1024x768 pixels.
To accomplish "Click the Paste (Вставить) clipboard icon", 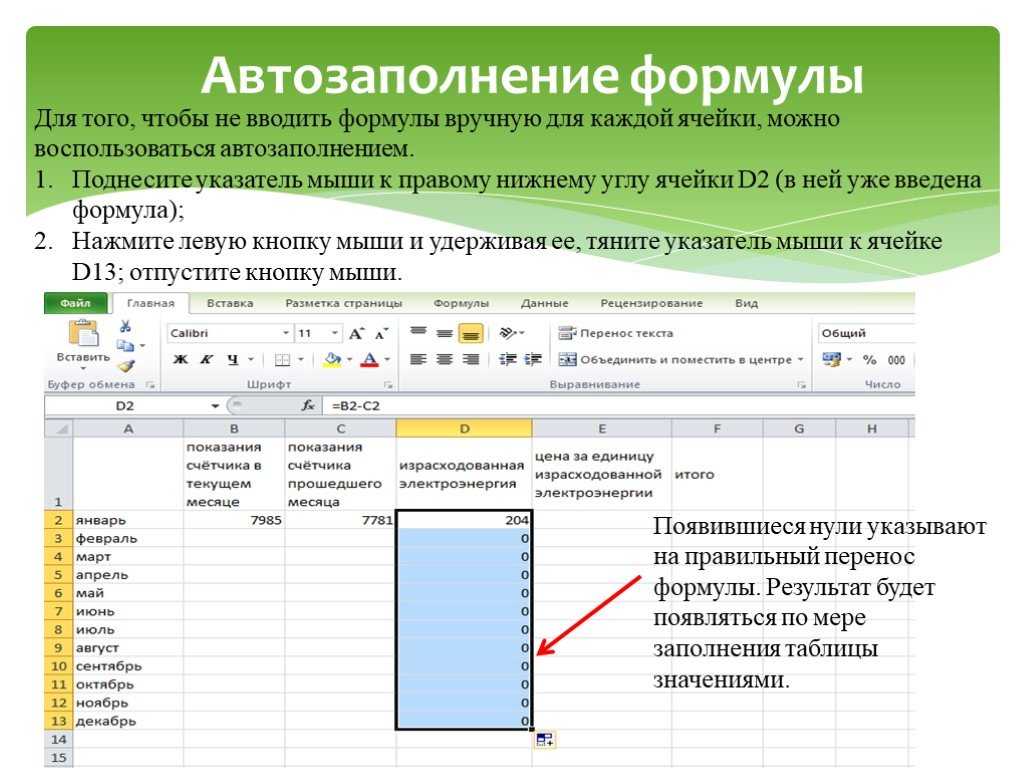I will point(84,332).
